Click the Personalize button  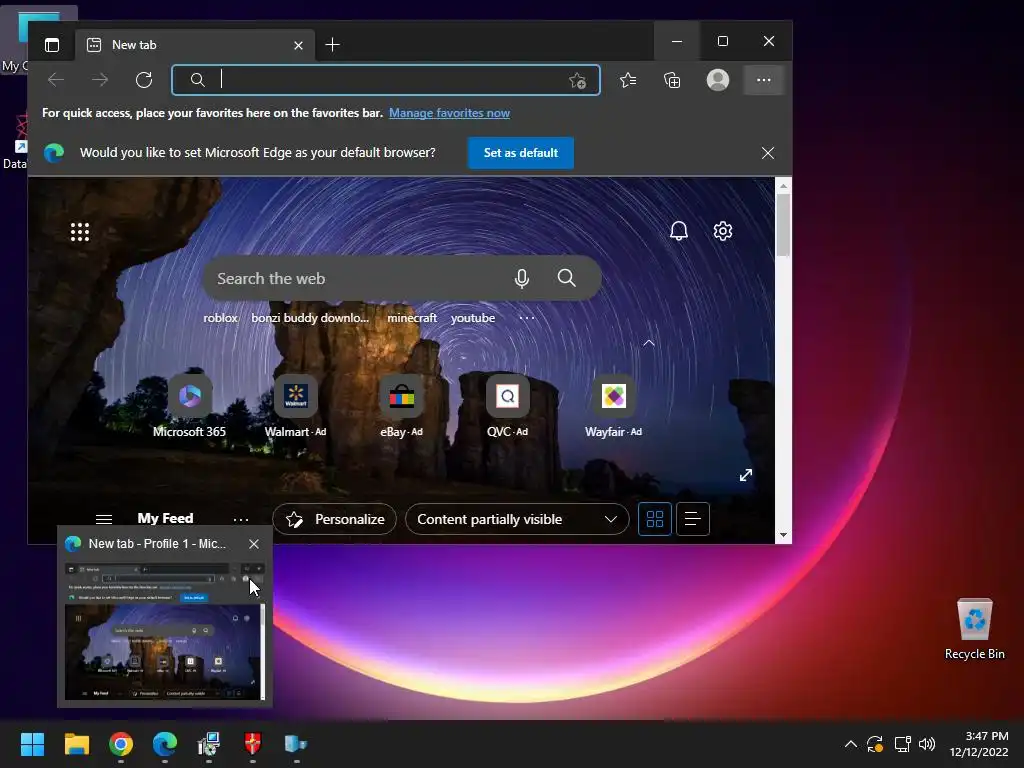(334, 519)
